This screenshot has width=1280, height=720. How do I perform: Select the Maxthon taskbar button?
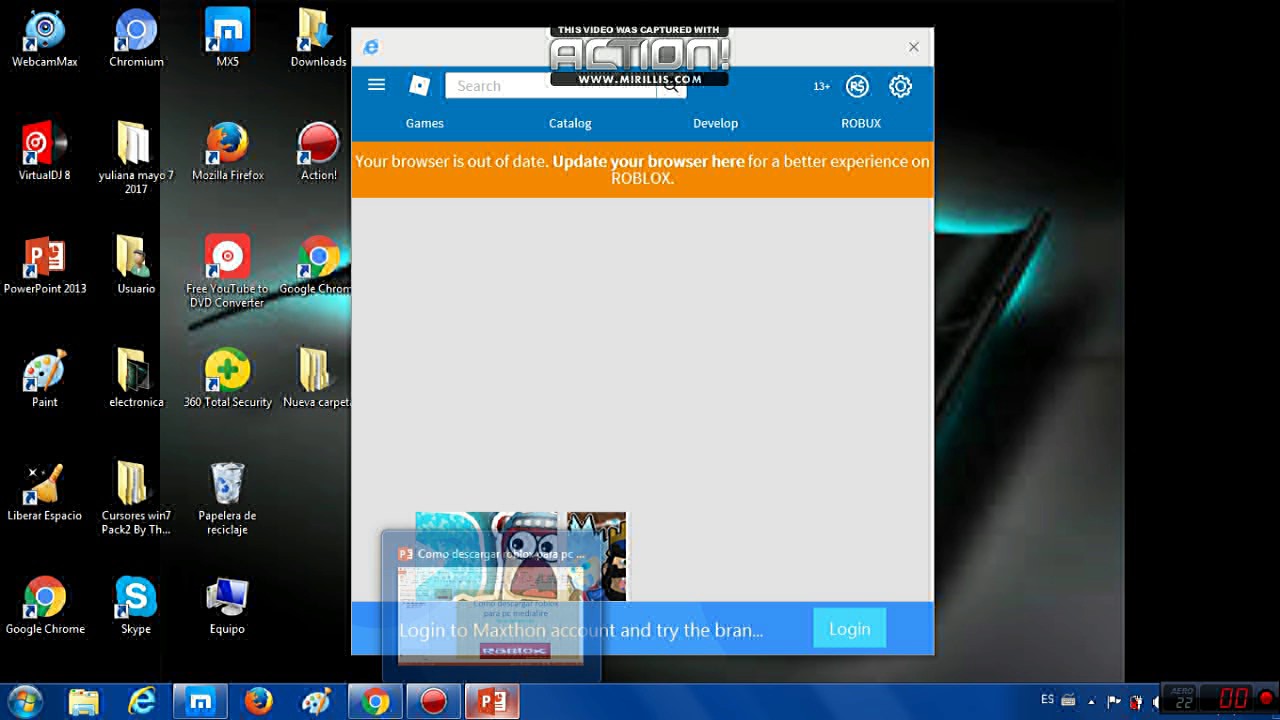pyautogui.click(x=201, y=702)
